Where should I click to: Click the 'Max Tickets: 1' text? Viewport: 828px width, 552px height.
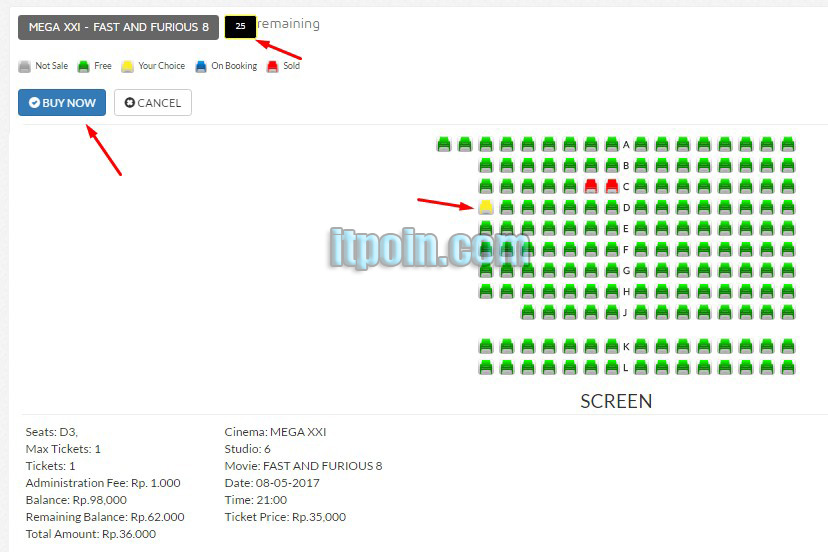tap(63, 449)
